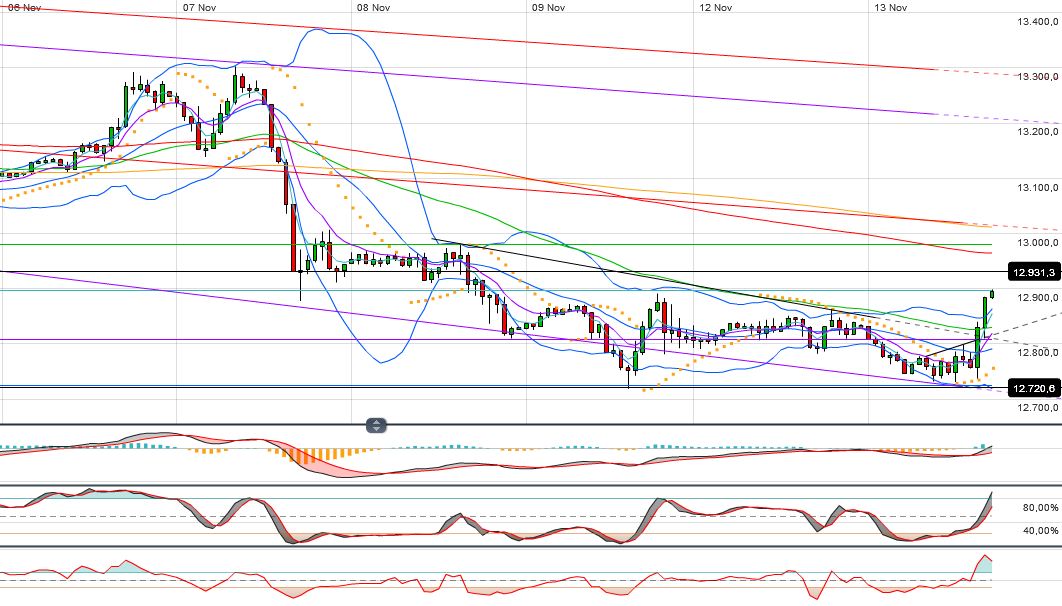Screen dimensions: 1062x606
Task: Click the latest peak in bottom indicator panel
Action: point(985,556)
